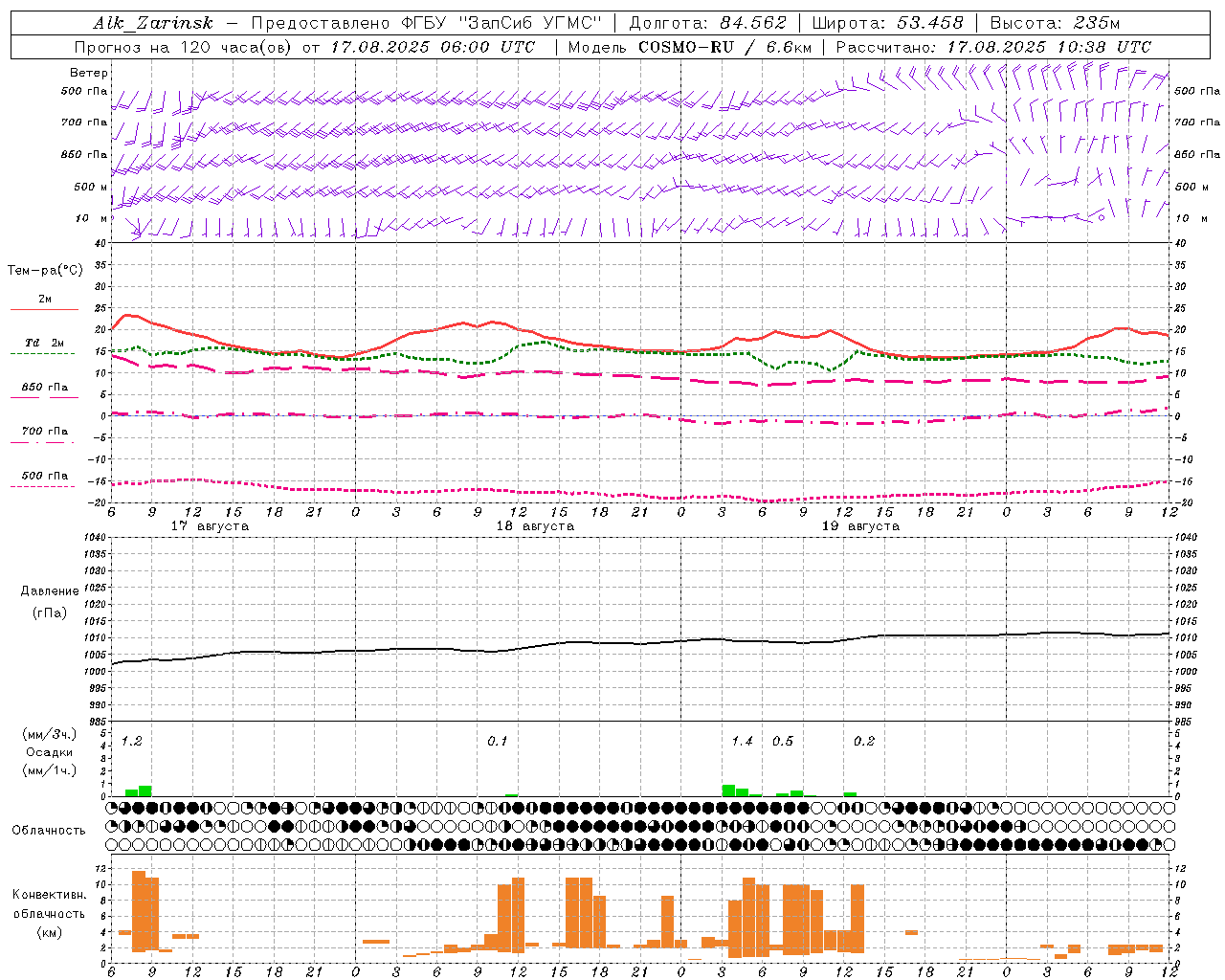Click the tallest green precipitation bar under the 1.4 total
Viewport: 1225px width, 980px height.
(728, 791)
